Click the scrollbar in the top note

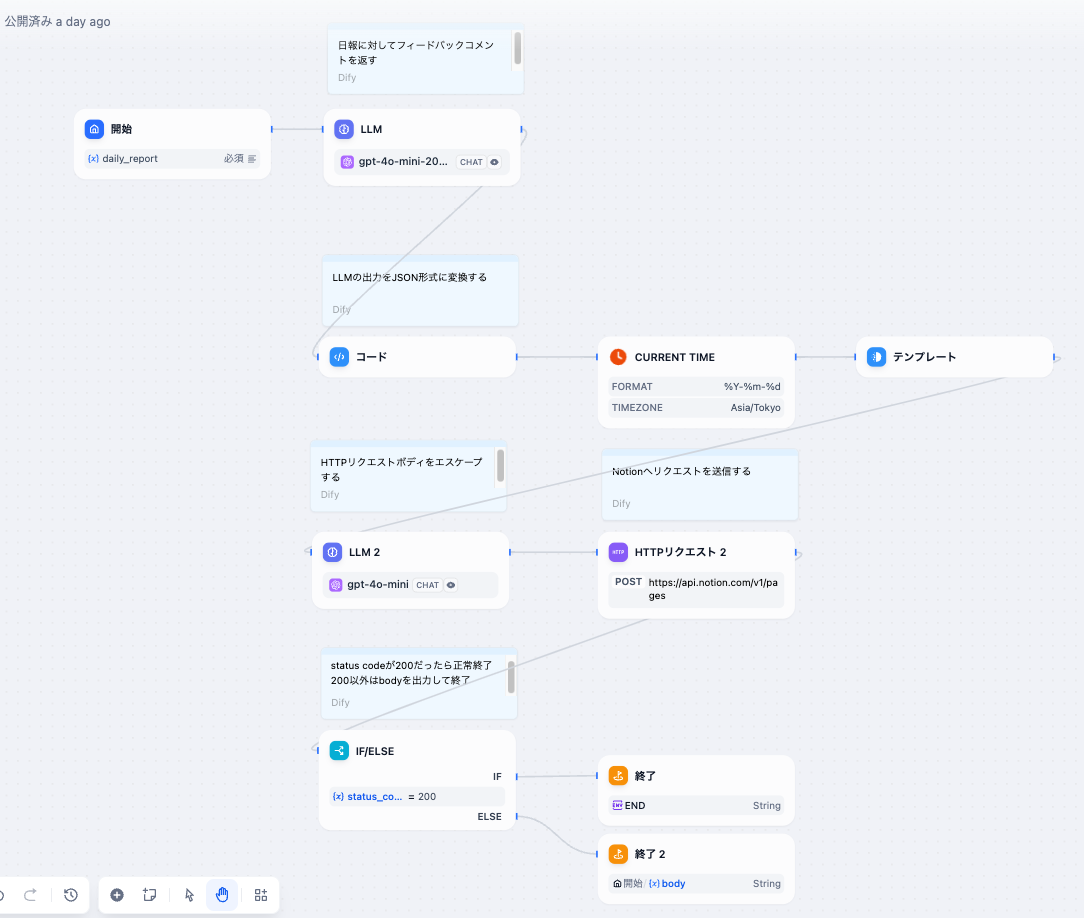pyautogui.click(x=517, y=48)
